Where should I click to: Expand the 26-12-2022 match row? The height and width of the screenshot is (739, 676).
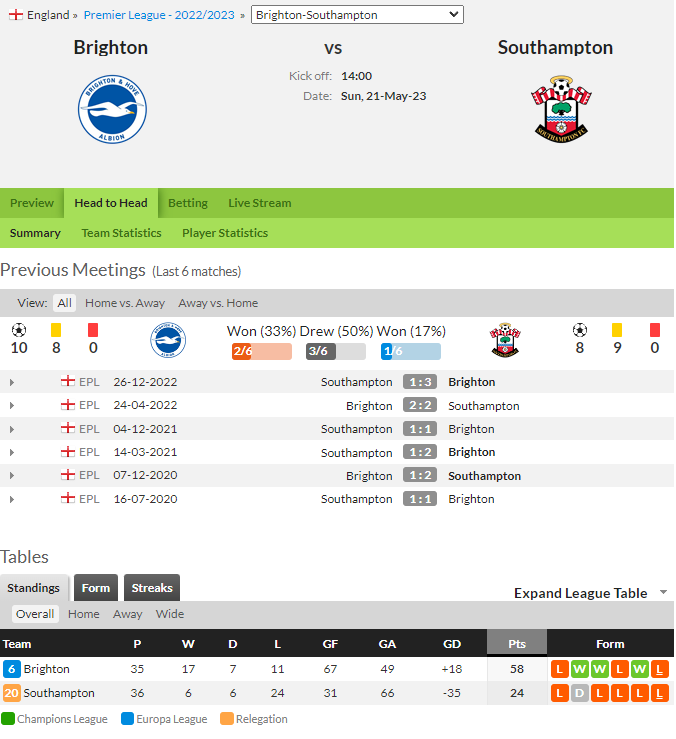coord(12,382)
